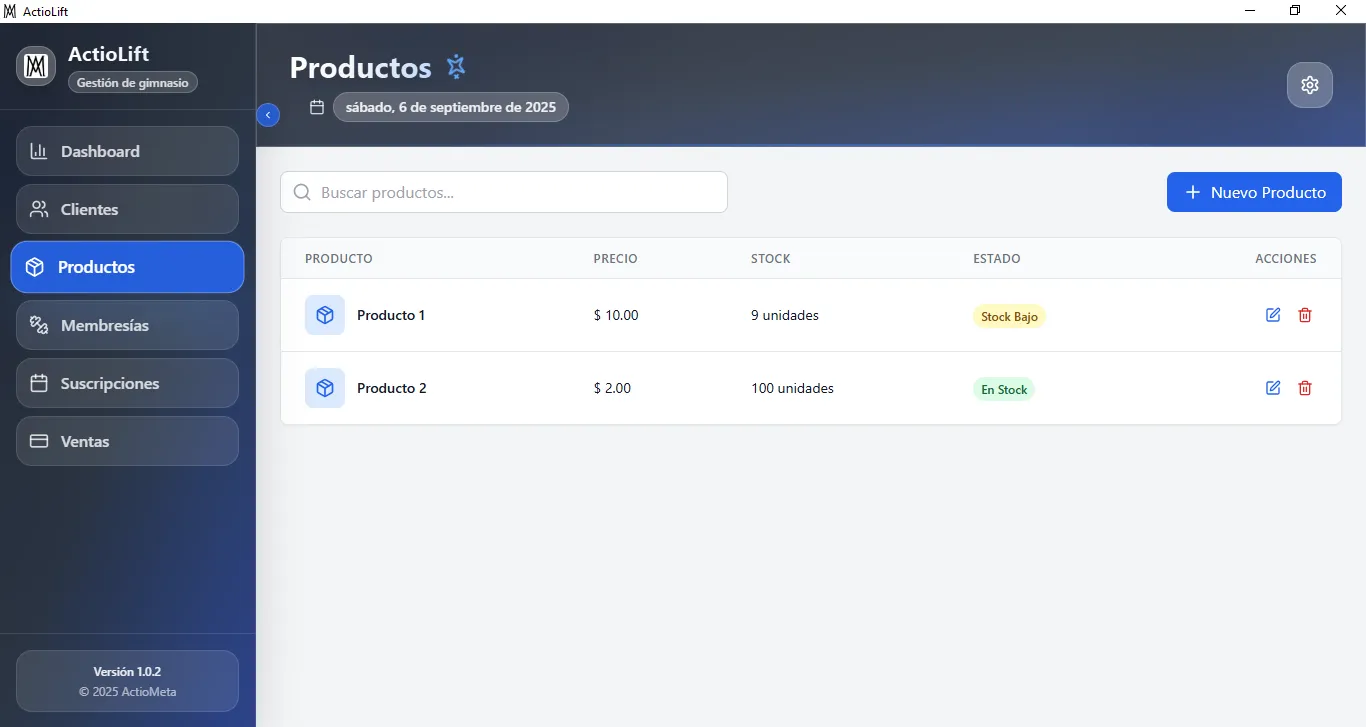Collapse the sidebar with the chevron
The image size is (1366, 727).
(268, 115)
